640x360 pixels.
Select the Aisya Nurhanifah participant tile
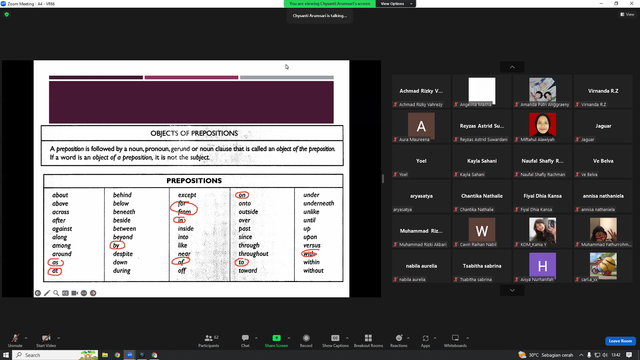click(x=542, y=266)
